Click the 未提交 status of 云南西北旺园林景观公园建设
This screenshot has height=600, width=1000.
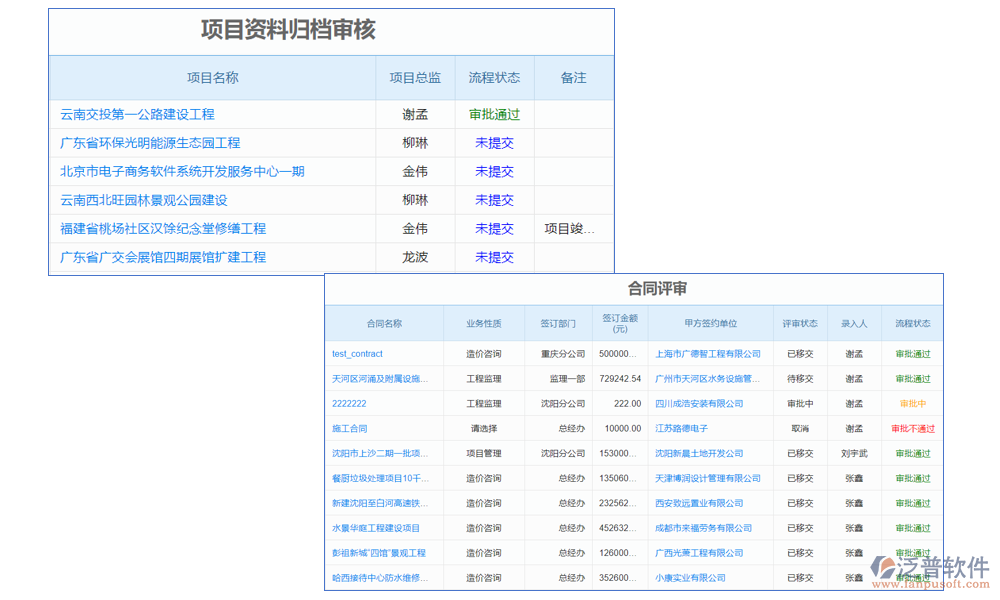pyautogui.click(x=494, y=200)
